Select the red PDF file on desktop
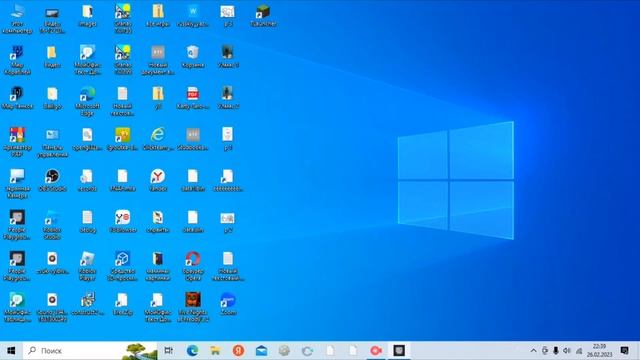The height and width of the screenshot is (360, 640). (x=193, y=98)
